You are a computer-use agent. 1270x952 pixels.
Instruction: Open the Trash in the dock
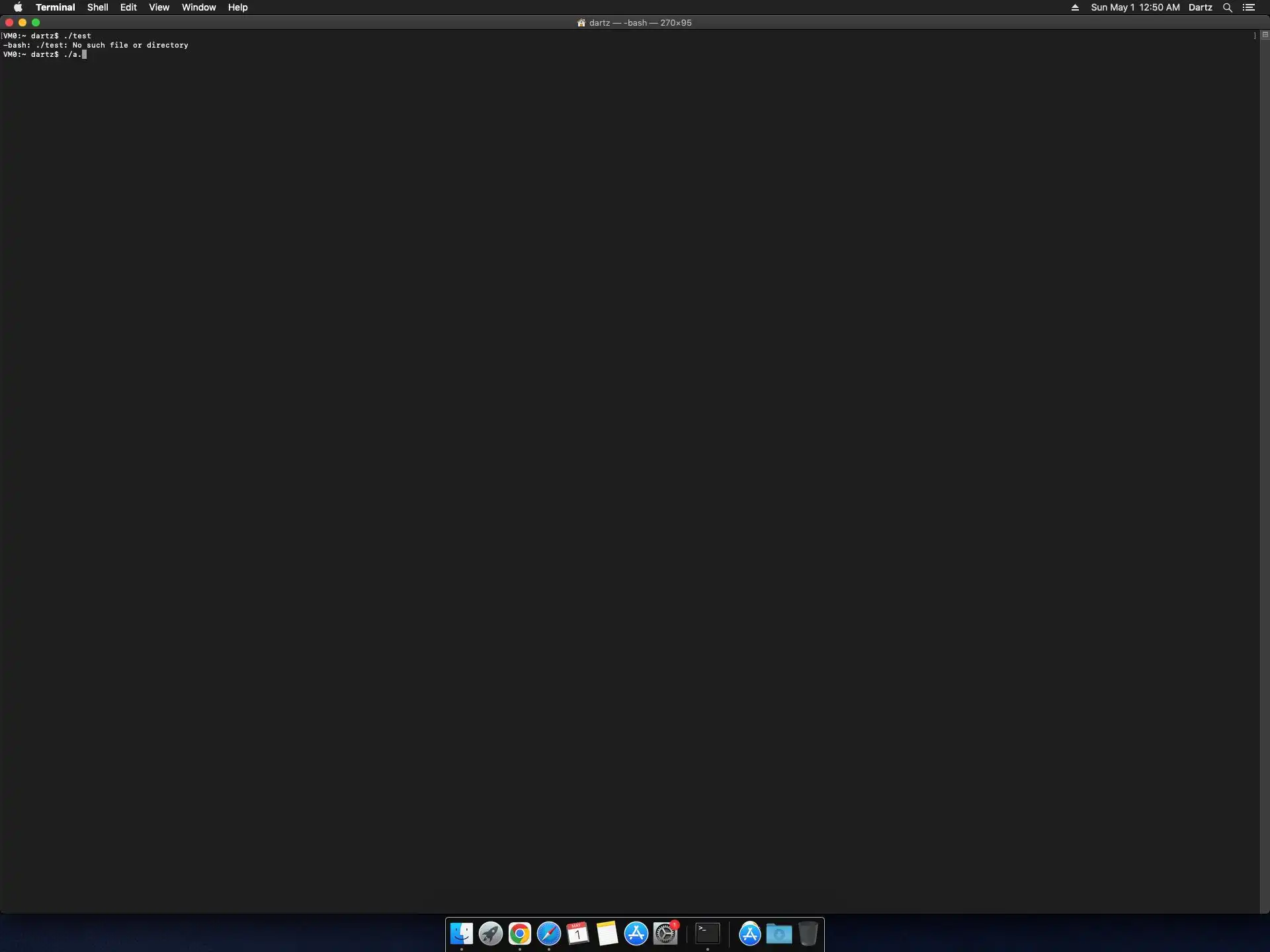point(808,933)
